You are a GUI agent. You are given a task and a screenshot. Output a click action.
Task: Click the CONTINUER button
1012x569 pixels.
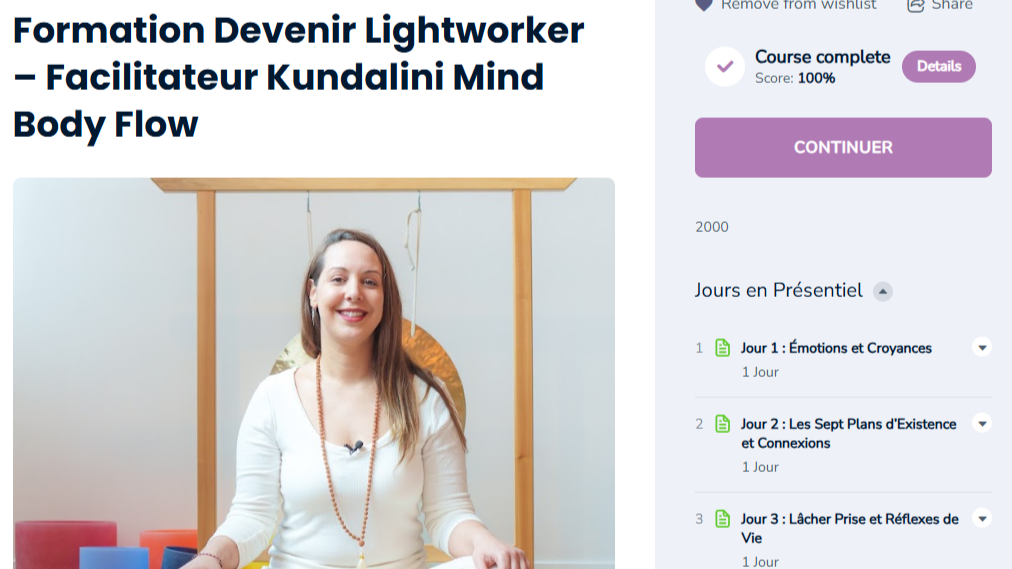[x=843, y=147]
